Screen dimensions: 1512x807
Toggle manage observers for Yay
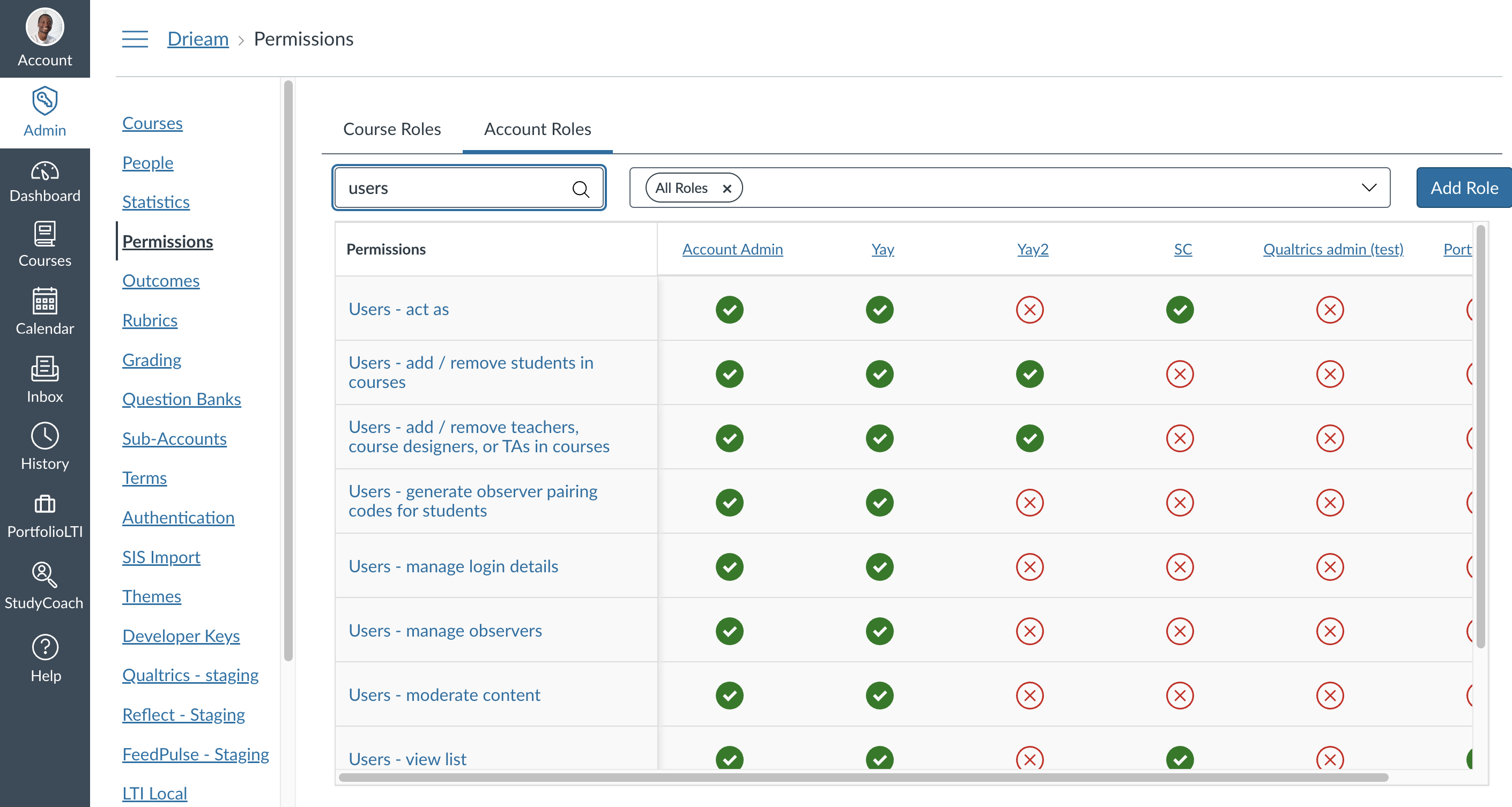(880, 632)
